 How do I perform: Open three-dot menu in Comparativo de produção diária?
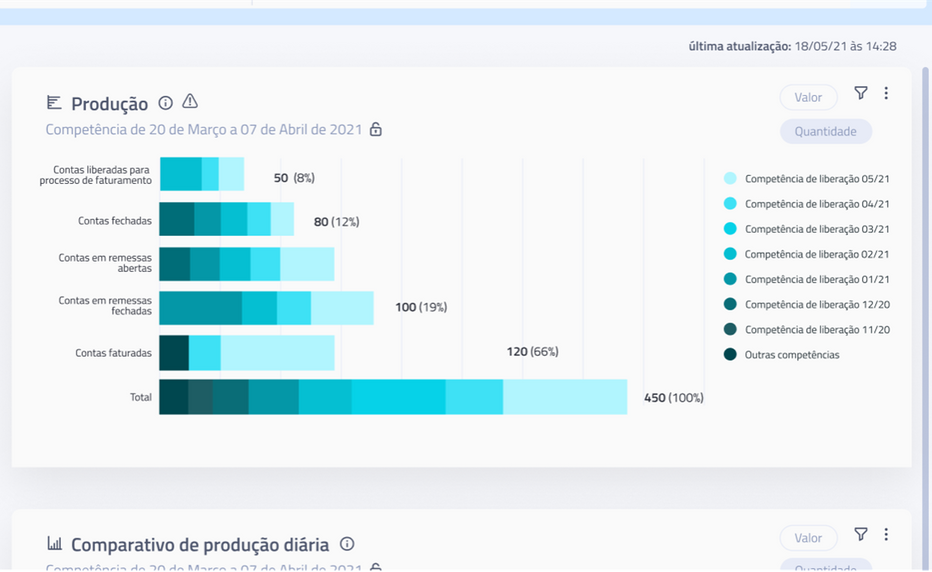pos(886,535)
